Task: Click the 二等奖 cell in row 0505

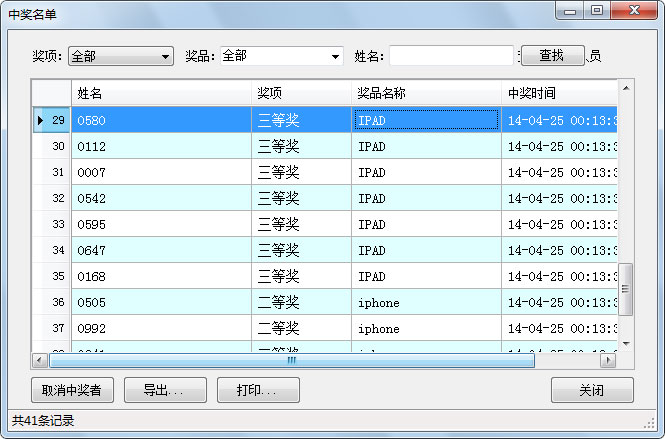Action: (301, 302)
